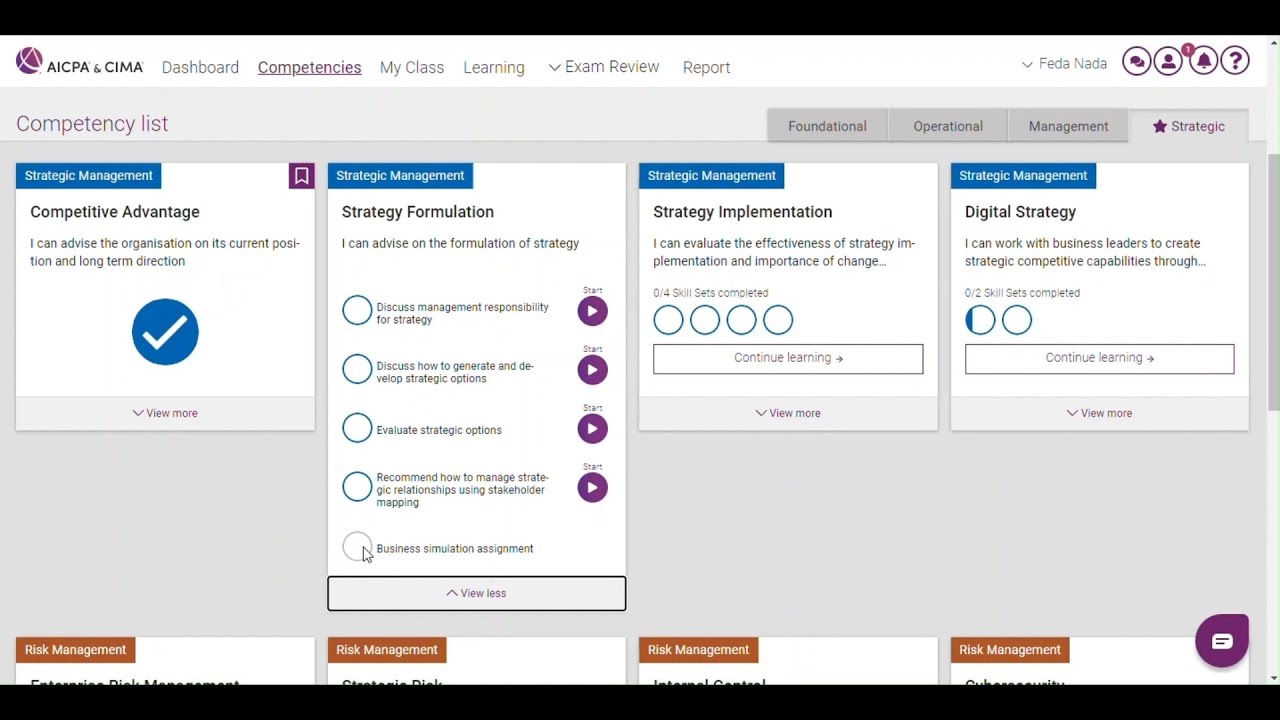
Task: Start Evaluate strategic options skill
Action: point(592,429)
